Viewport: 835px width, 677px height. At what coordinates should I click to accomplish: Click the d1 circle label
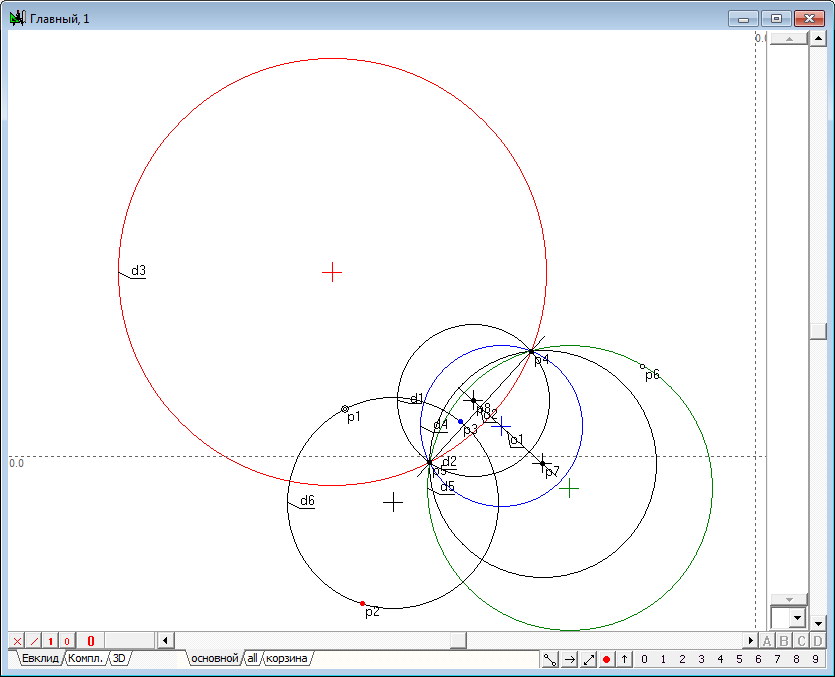coord(417,398)
